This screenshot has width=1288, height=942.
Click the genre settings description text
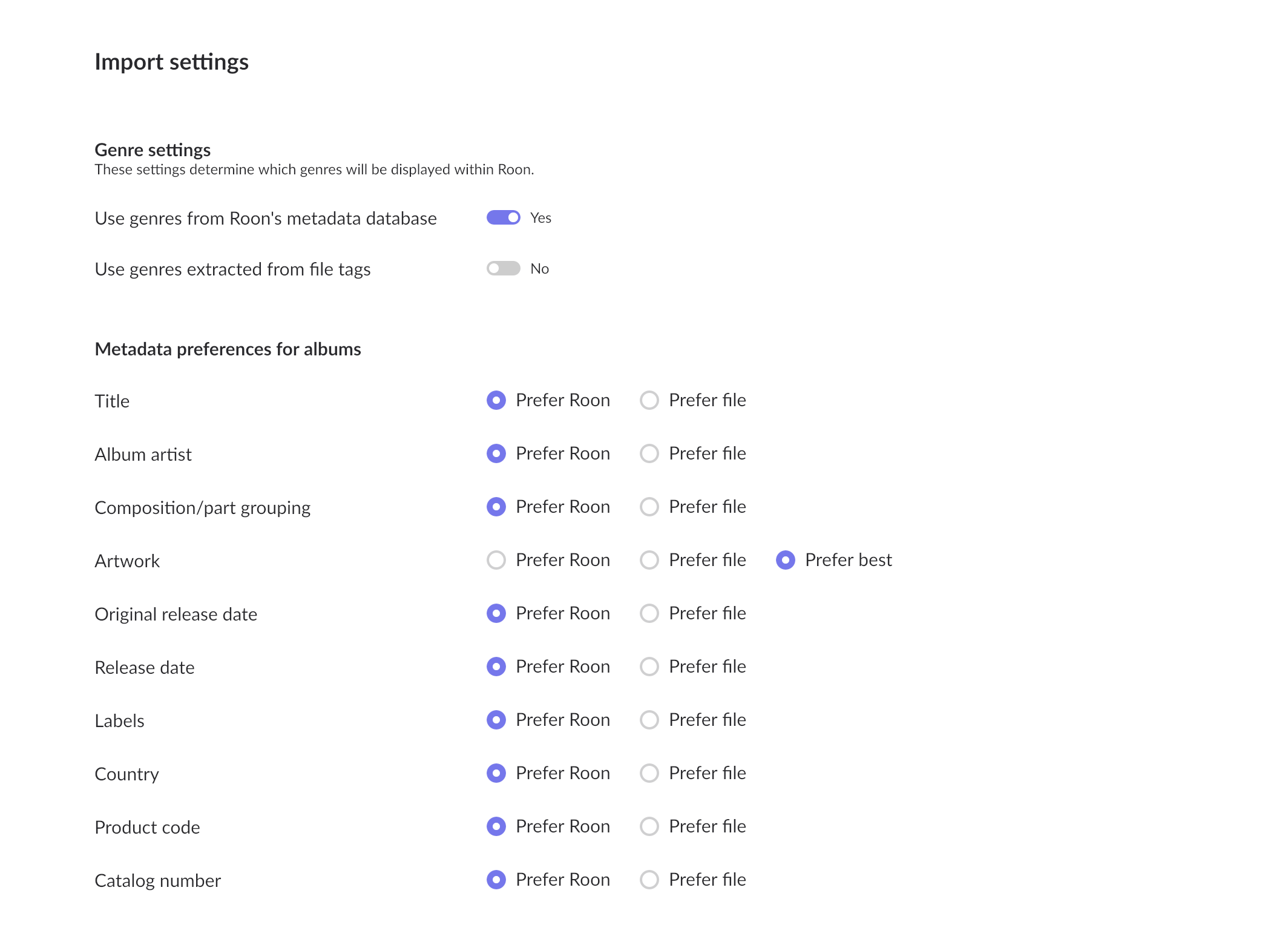coord(314,170)
